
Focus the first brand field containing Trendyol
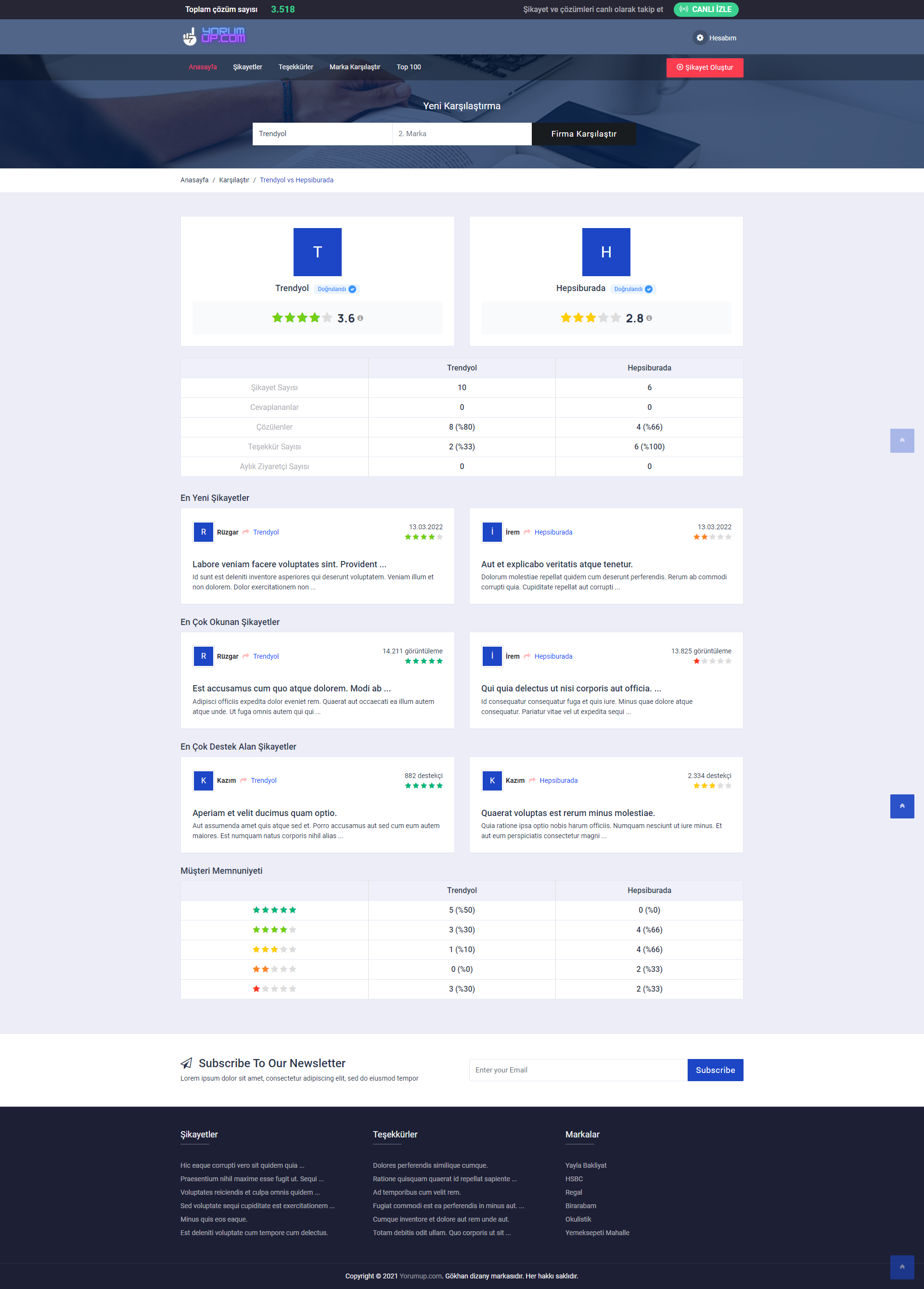click(x=322, y=134)
